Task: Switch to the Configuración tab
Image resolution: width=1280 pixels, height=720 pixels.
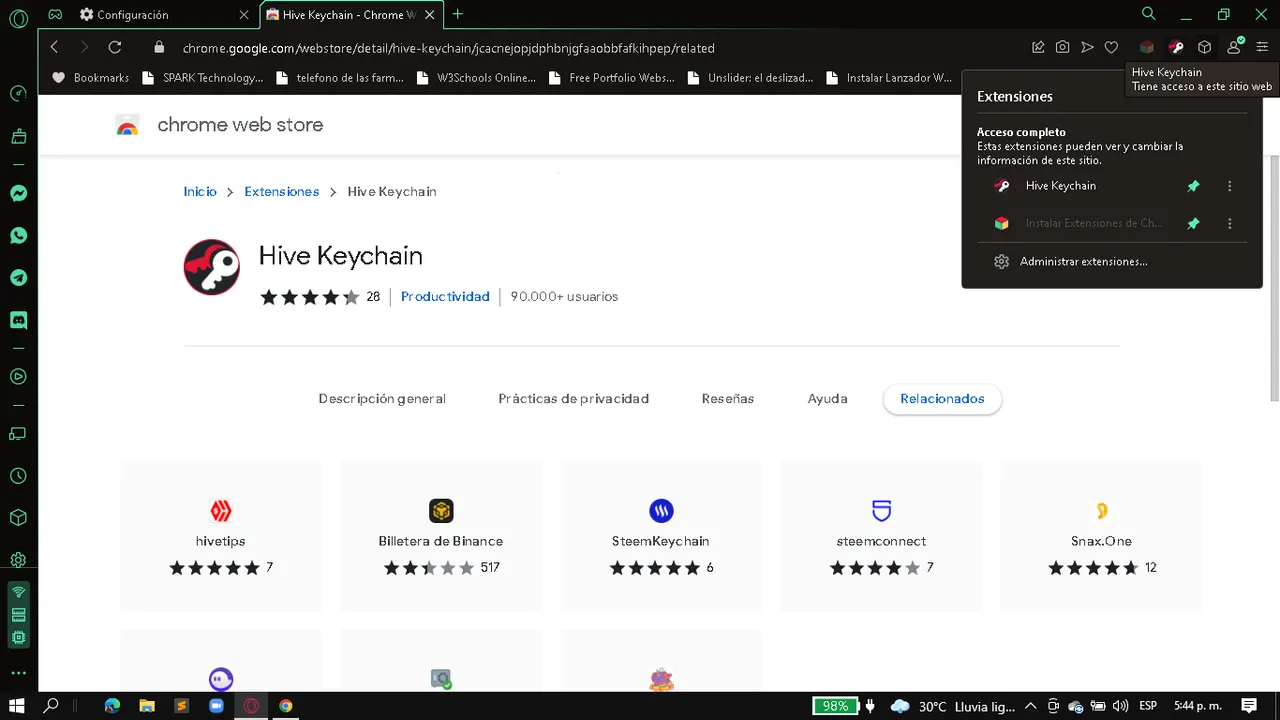Action: [165, 15]
